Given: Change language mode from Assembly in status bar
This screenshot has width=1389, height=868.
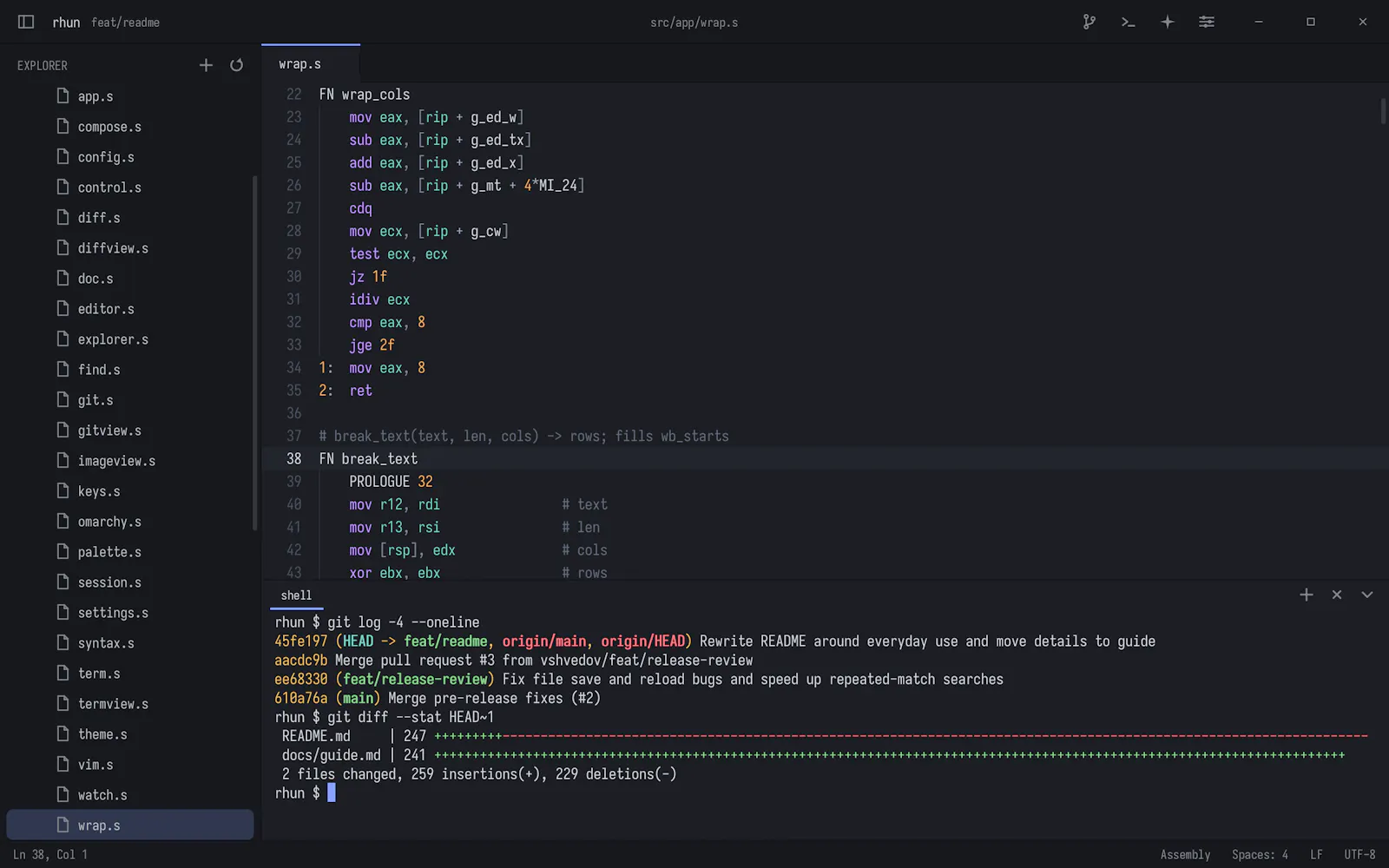Looking at the screenshot, I should (x=1185, y=855).
